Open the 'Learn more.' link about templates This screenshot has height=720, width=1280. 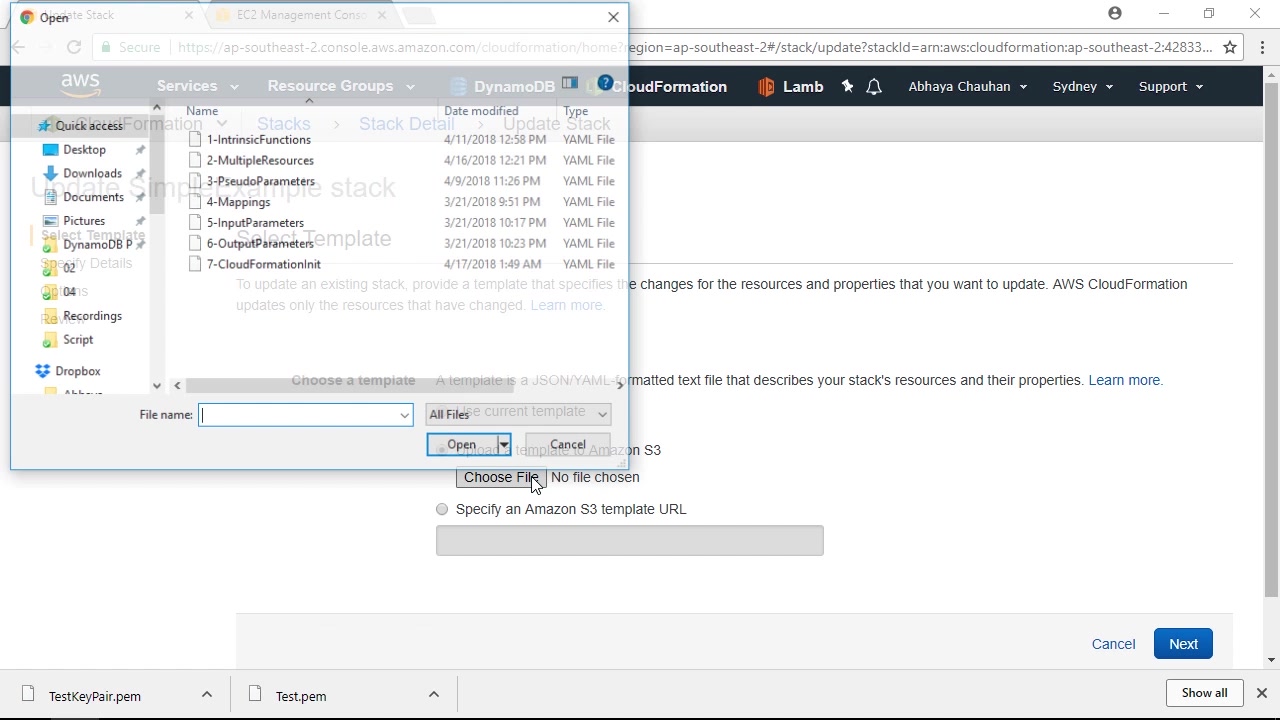1125,380
